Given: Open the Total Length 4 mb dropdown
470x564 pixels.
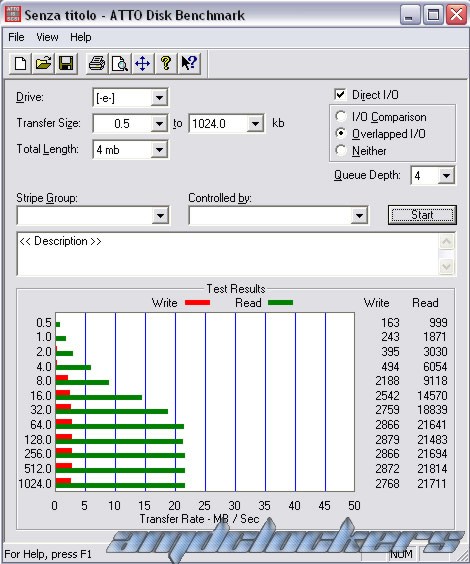Looking at the screenshot, I should 159,150.
